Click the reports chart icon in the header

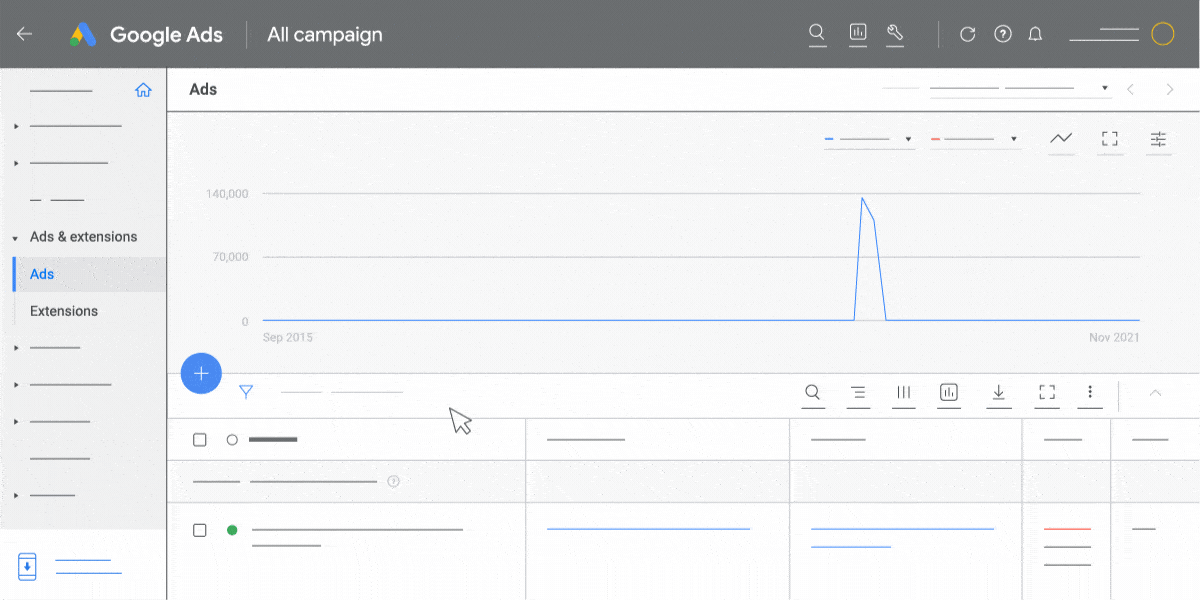(x=857, y=33)
